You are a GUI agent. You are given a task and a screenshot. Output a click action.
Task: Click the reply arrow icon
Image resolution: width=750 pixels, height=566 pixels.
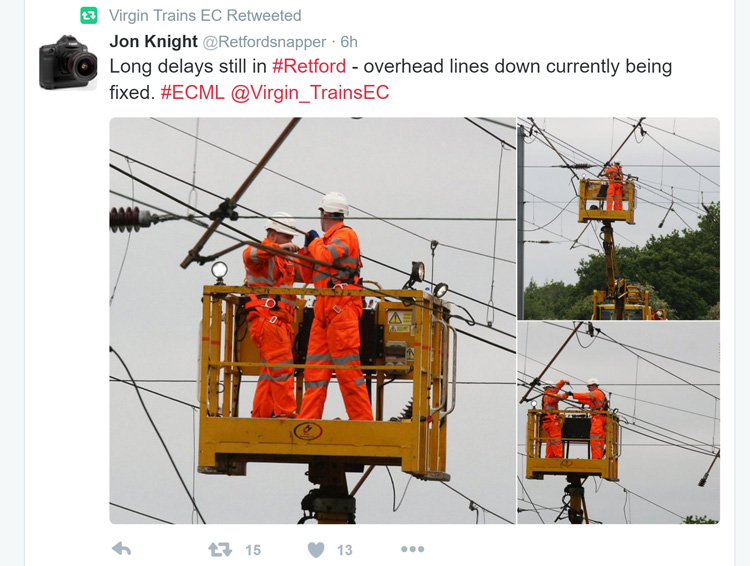pyautogui.click(x=121, y=549)
